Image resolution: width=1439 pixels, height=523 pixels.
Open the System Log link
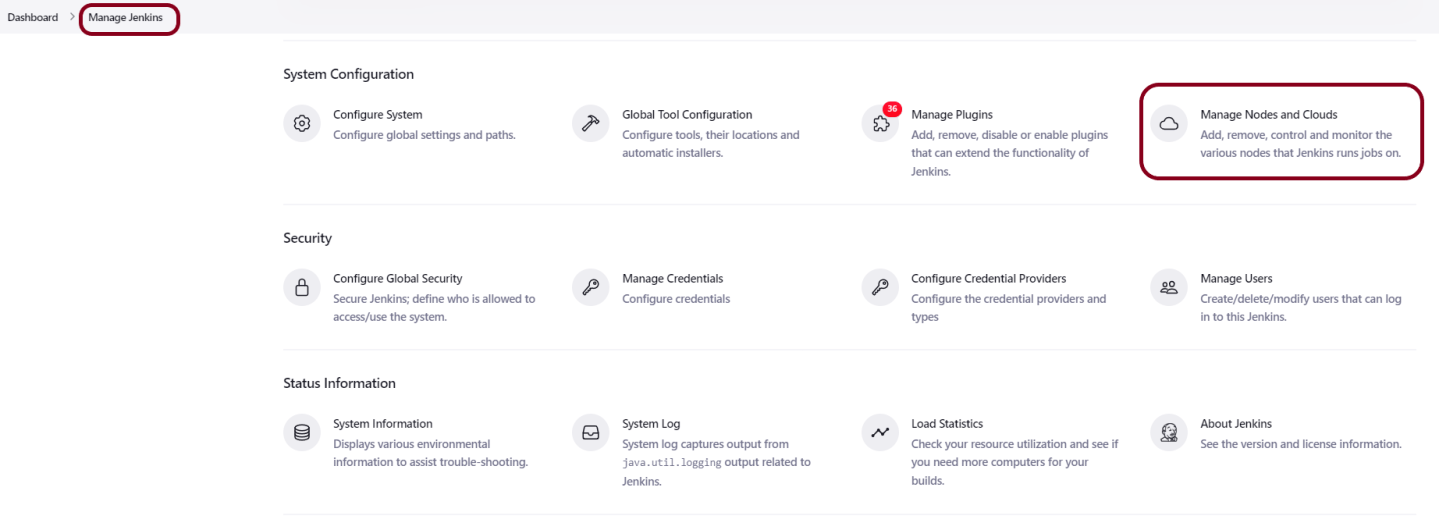[651, 424]
